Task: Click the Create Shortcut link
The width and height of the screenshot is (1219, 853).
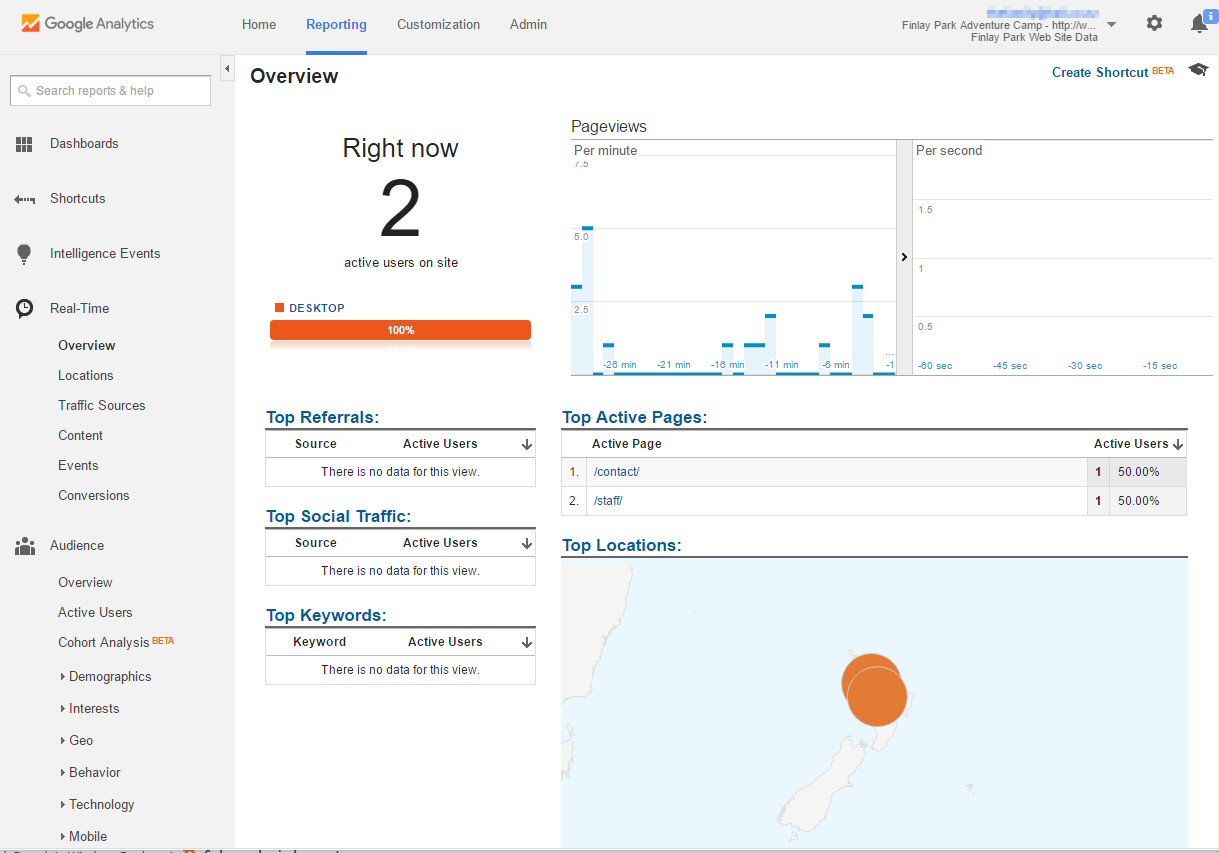Action: pos(1100,72)
